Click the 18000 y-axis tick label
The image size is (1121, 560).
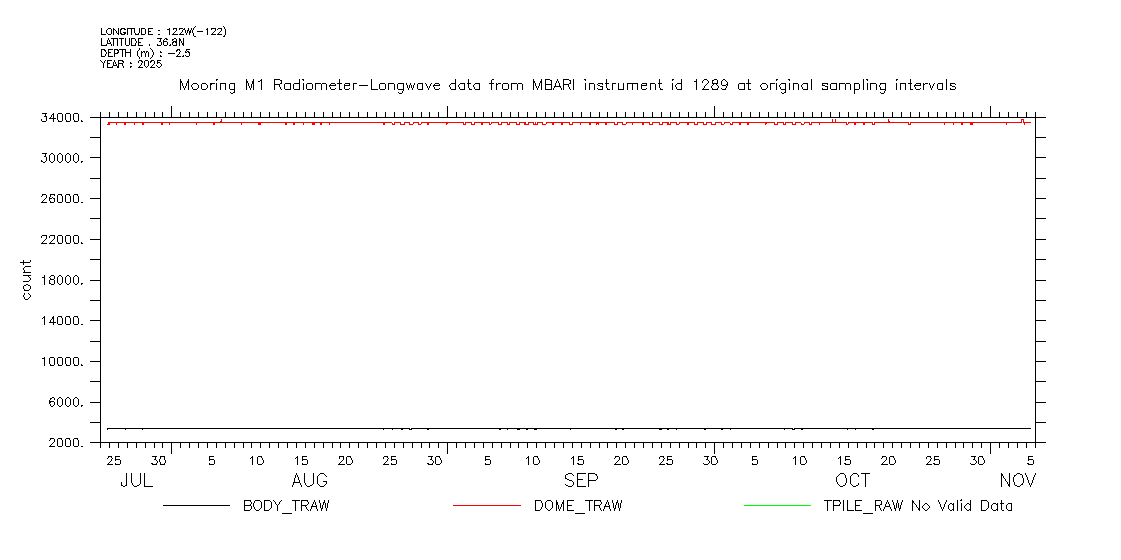[62, 281]
